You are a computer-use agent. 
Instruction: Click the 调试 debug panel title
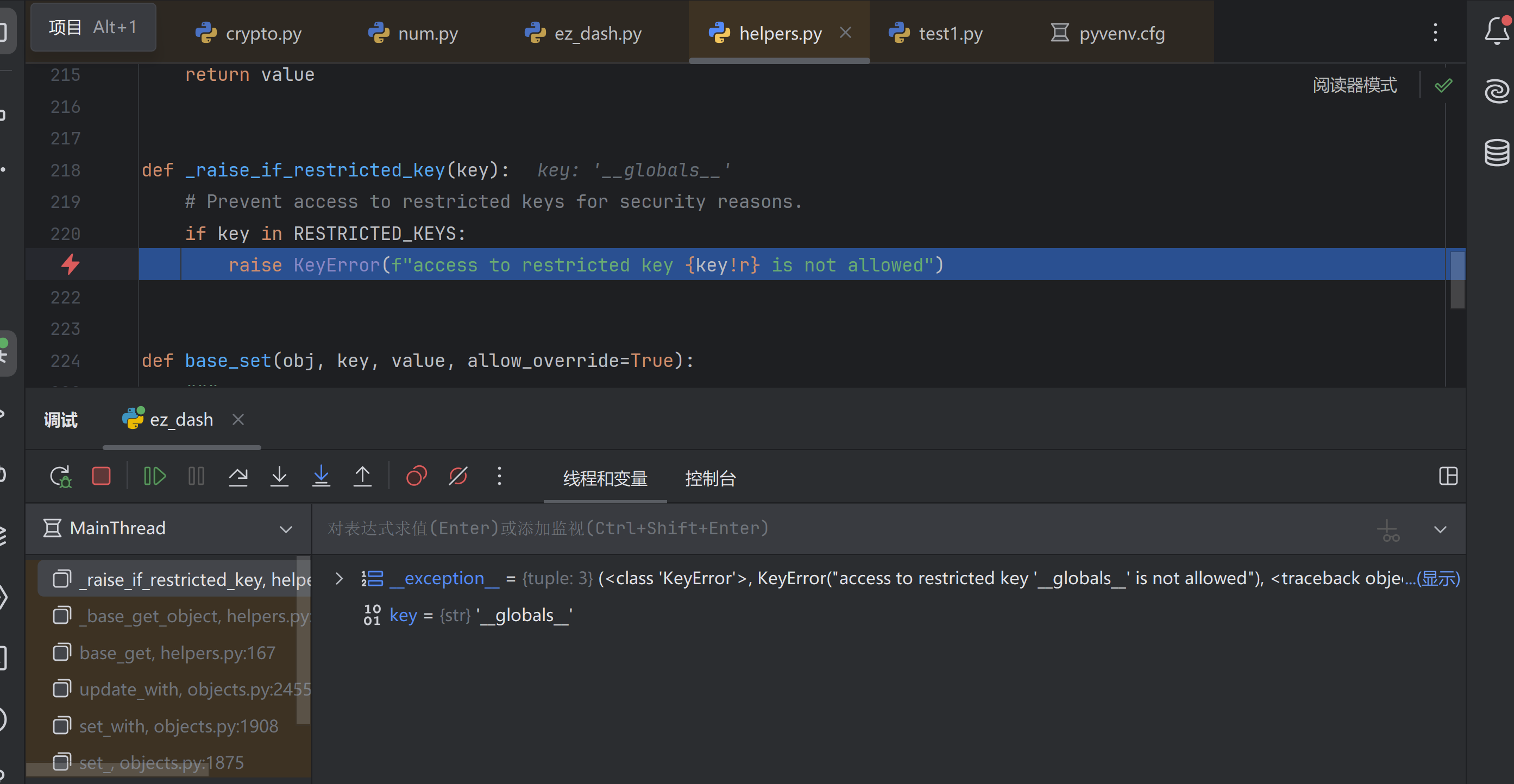(60, 420)
